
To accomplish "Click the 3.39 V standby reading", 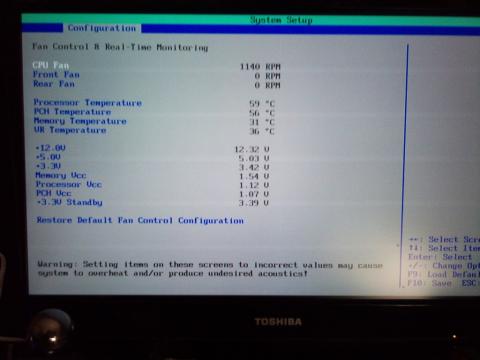I will 254,203.
